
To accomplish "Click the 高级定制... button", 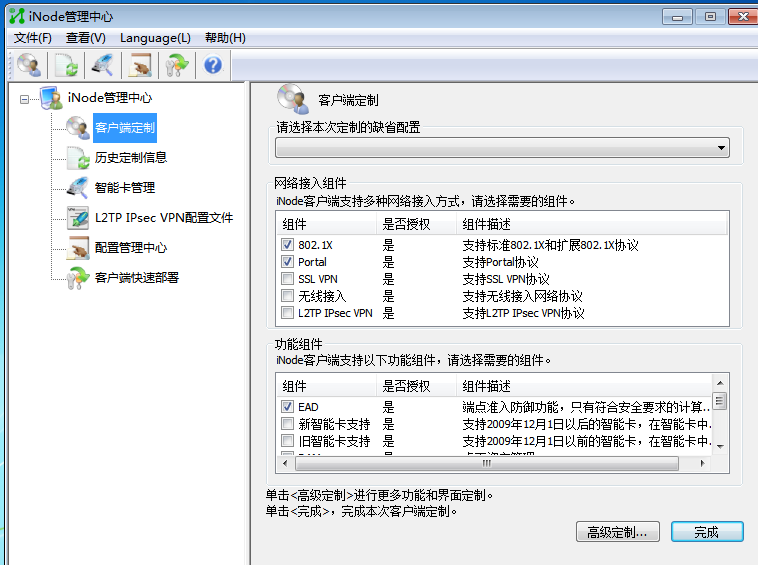I will (618, 532).
